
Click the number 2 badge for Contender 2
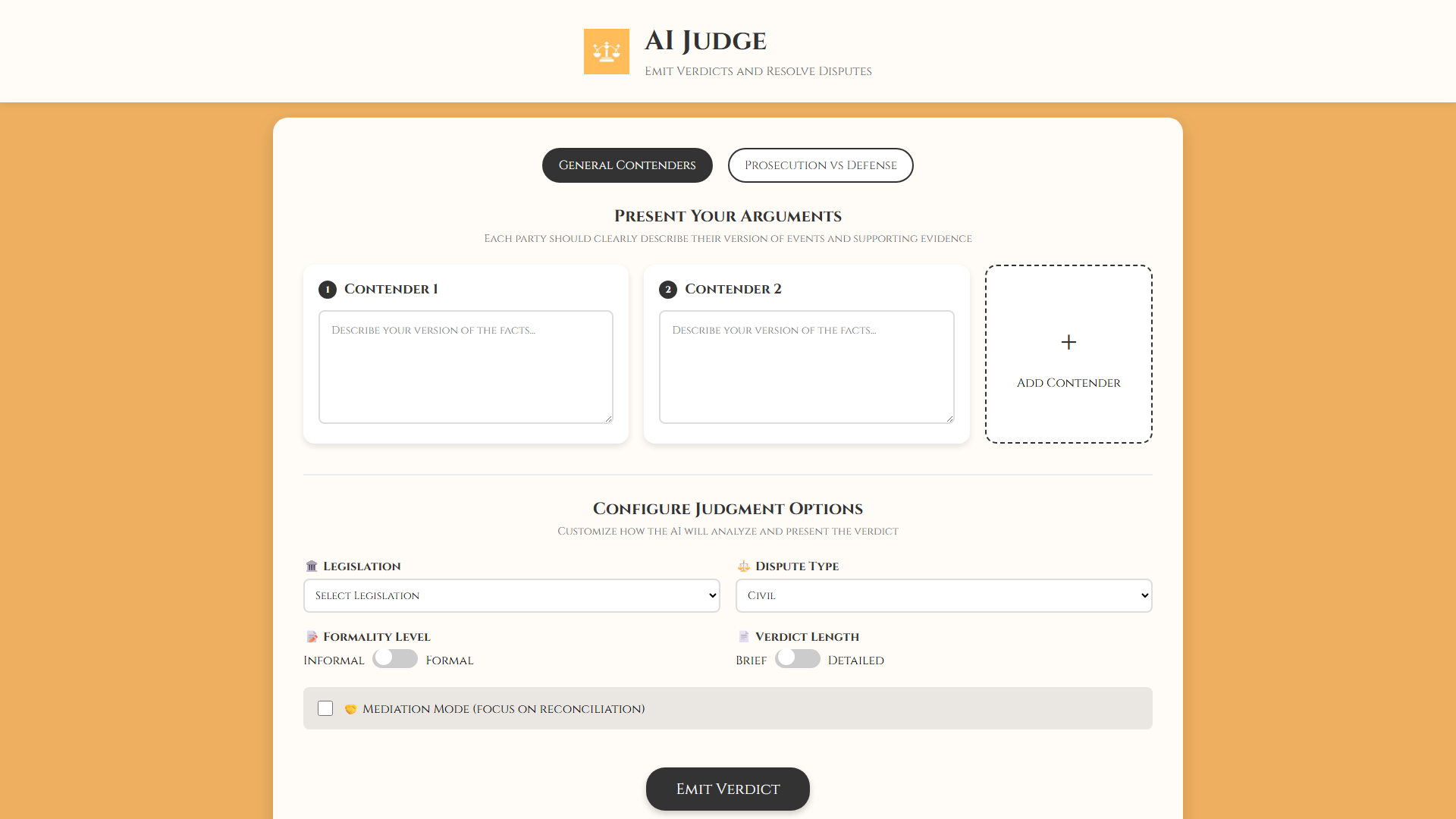pyautogui.click(x=668, y=290)
